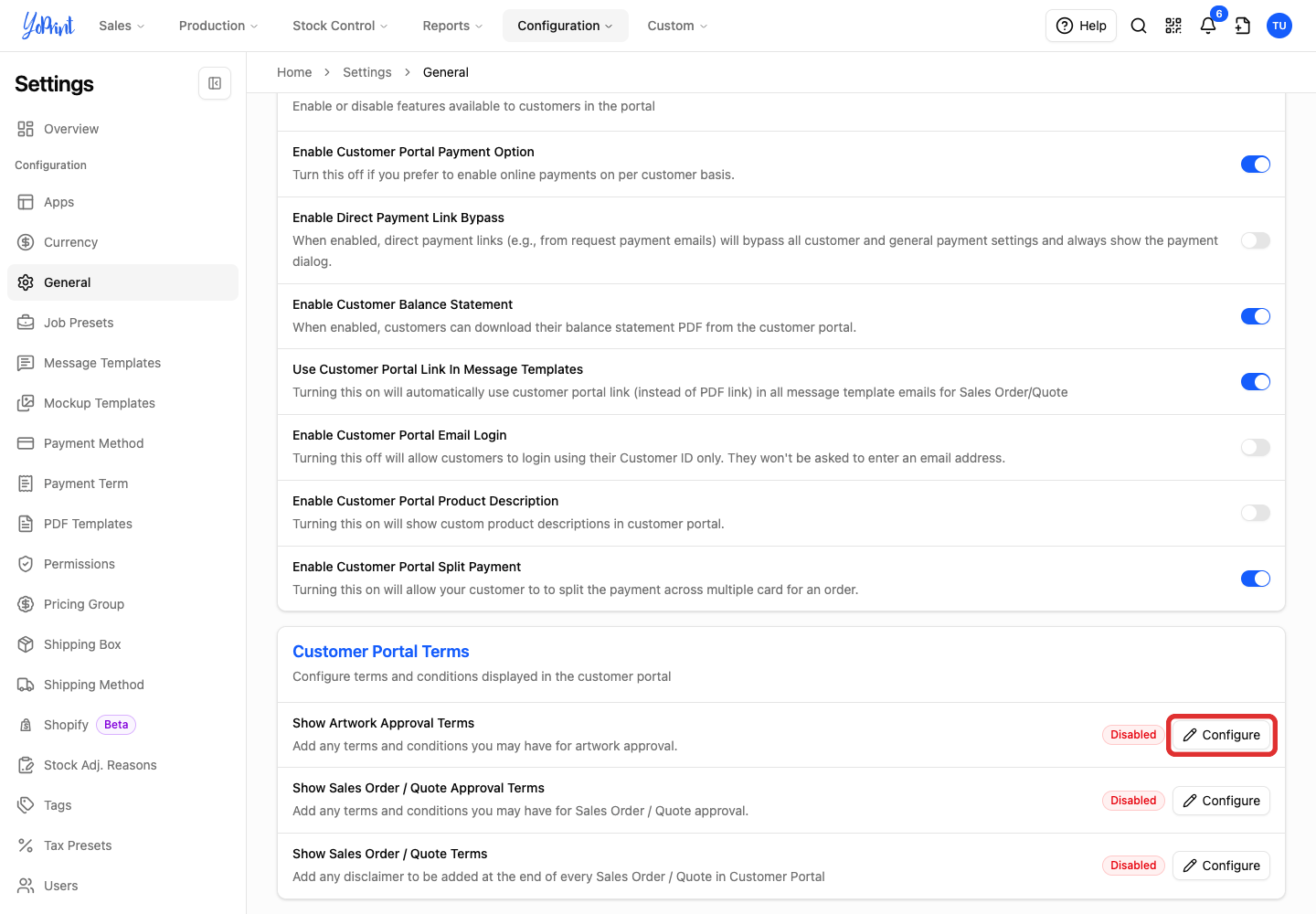Open the Sales dropdown menu
Screen dimensions: 1316x914
pyautogui.click(x=122, y=26)
